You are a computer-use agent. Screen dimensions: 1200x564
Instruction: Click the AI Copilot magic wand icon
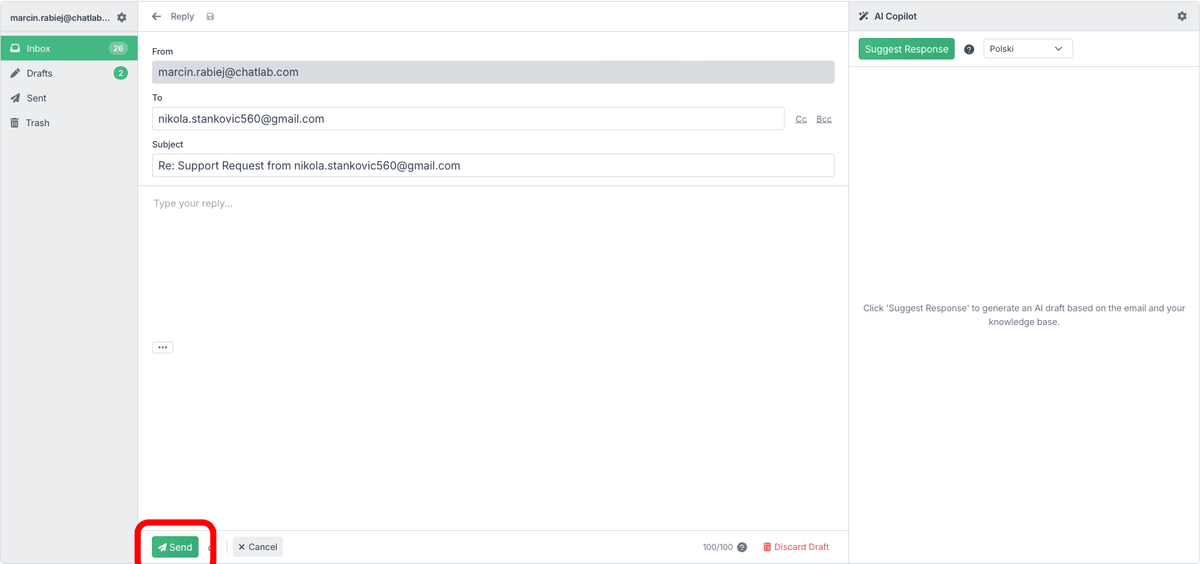[864, 16]
